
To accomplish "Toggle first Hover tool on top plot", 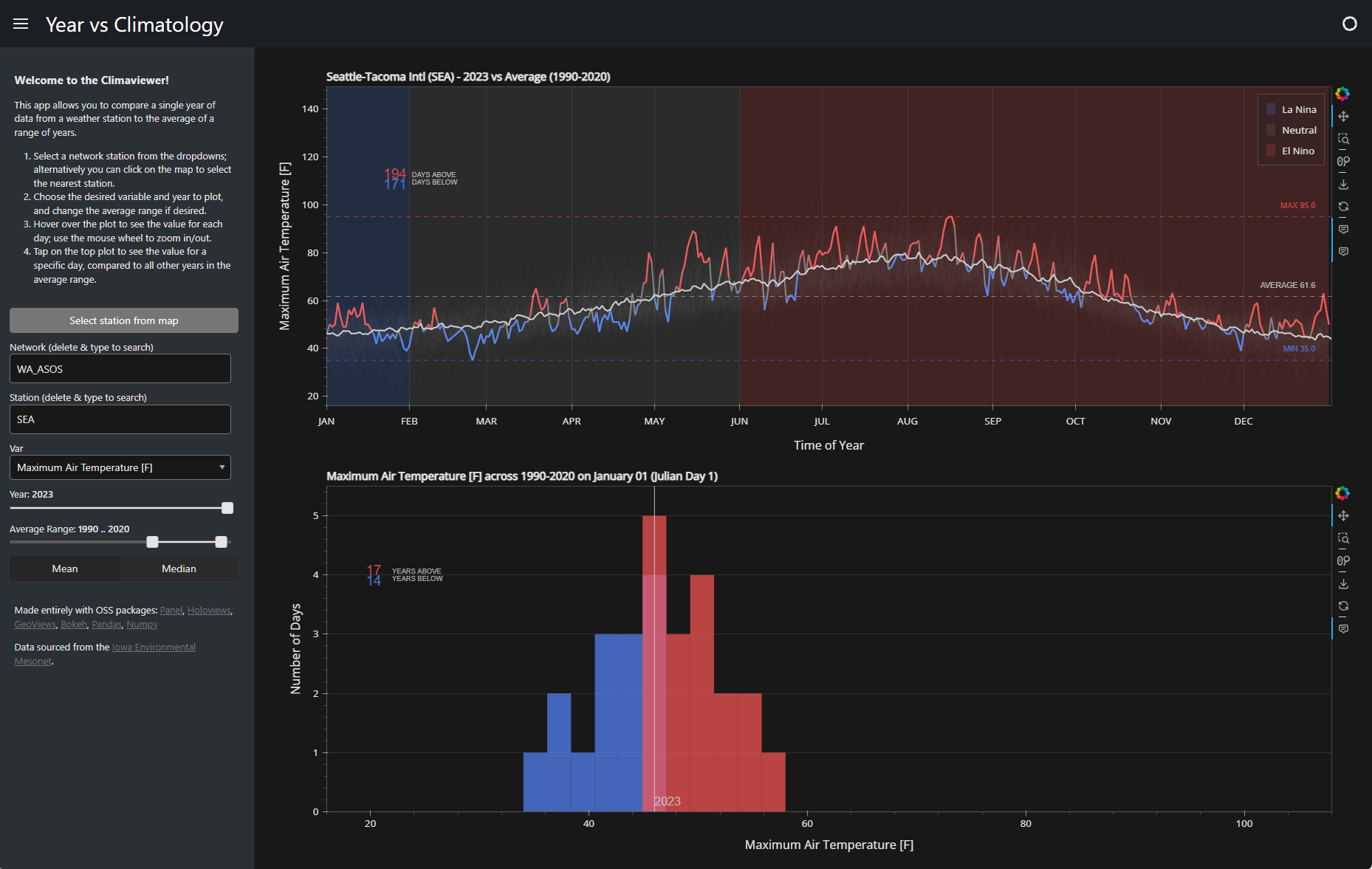I will [x=1343, y=230].
